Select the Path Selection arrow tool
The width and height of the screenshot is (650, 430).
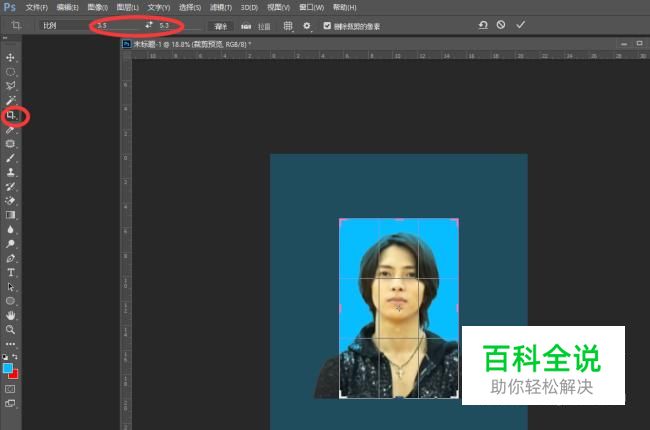coord(10,287)
